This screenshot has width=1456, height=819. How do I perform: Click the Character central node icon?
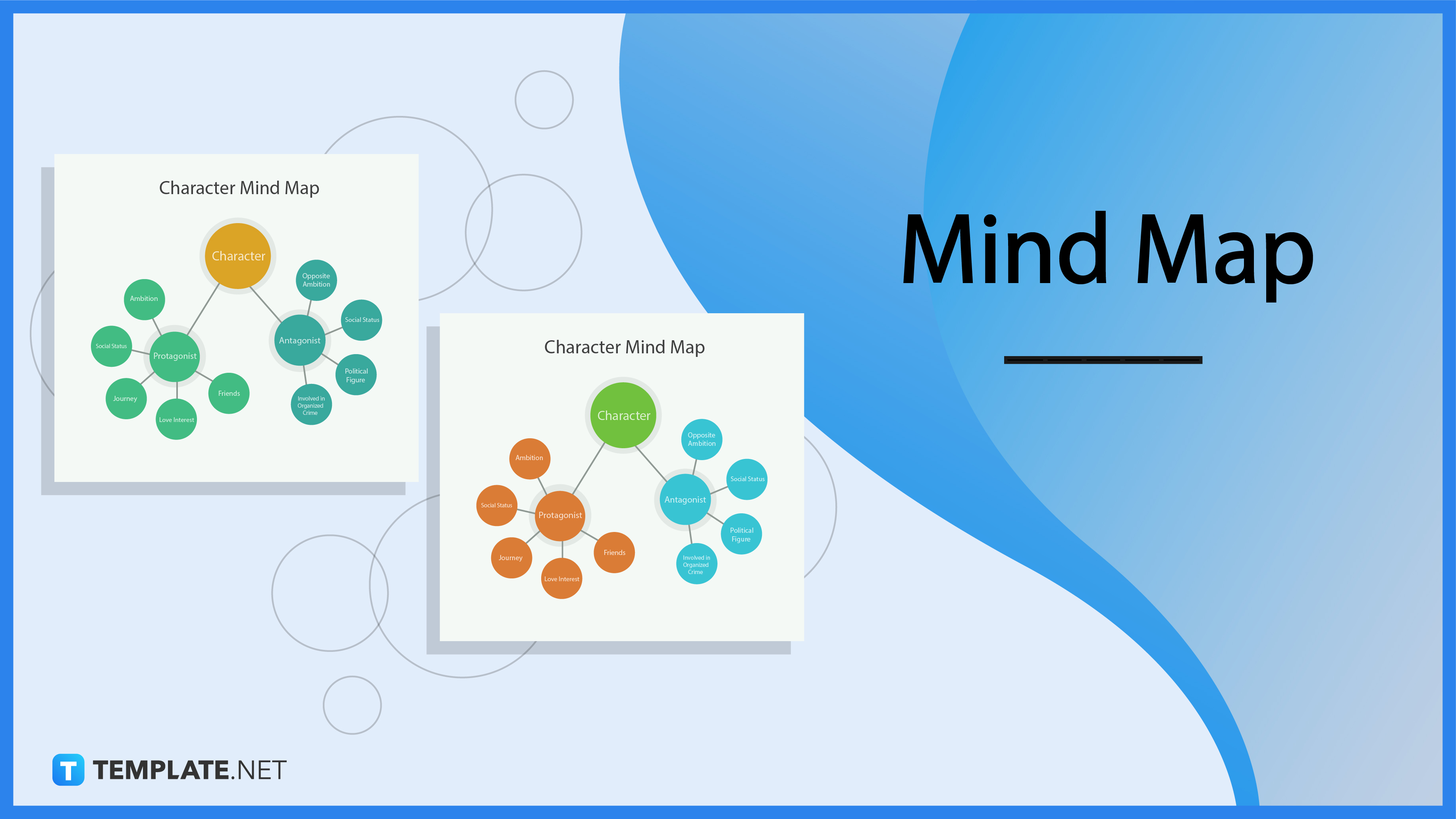tap(622, 414)
